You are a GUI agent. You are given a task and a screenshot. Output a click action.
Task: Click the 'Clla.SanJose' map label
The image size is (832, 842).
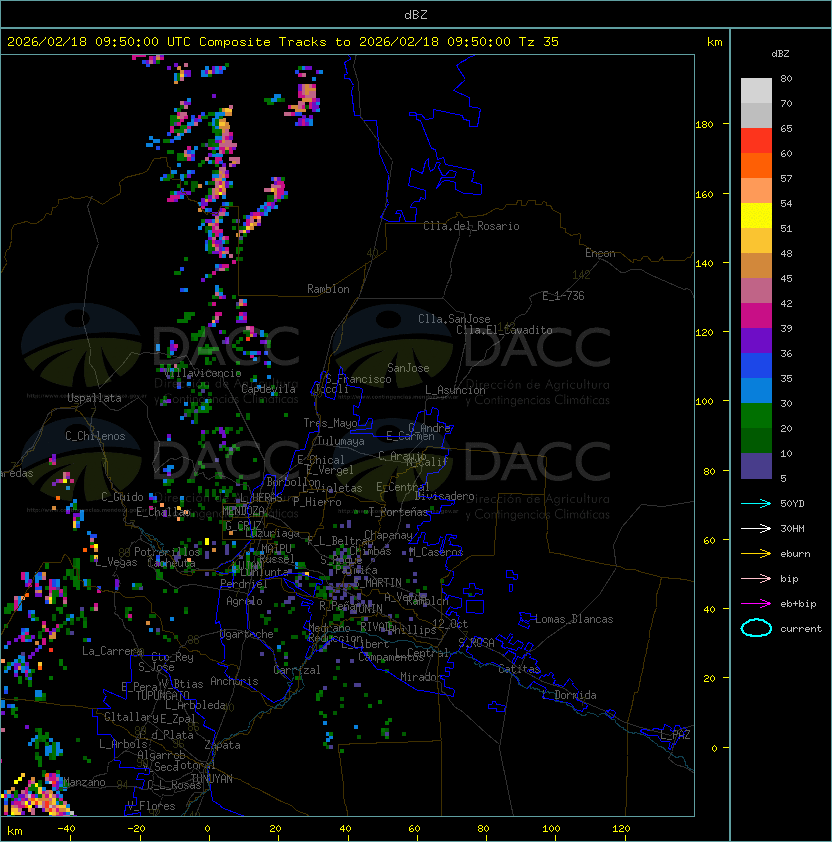(454, 319)
